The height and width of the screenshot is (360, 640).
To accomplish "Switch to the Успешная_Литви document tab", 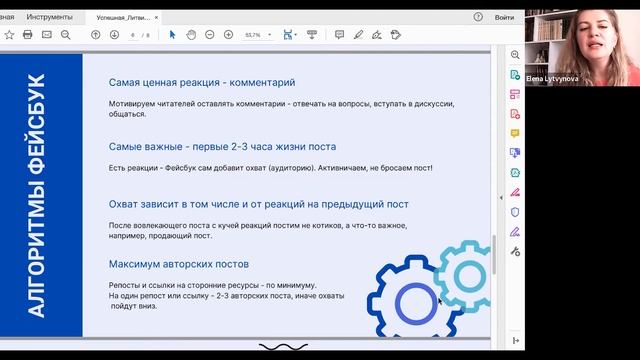I will coord(123,18).
